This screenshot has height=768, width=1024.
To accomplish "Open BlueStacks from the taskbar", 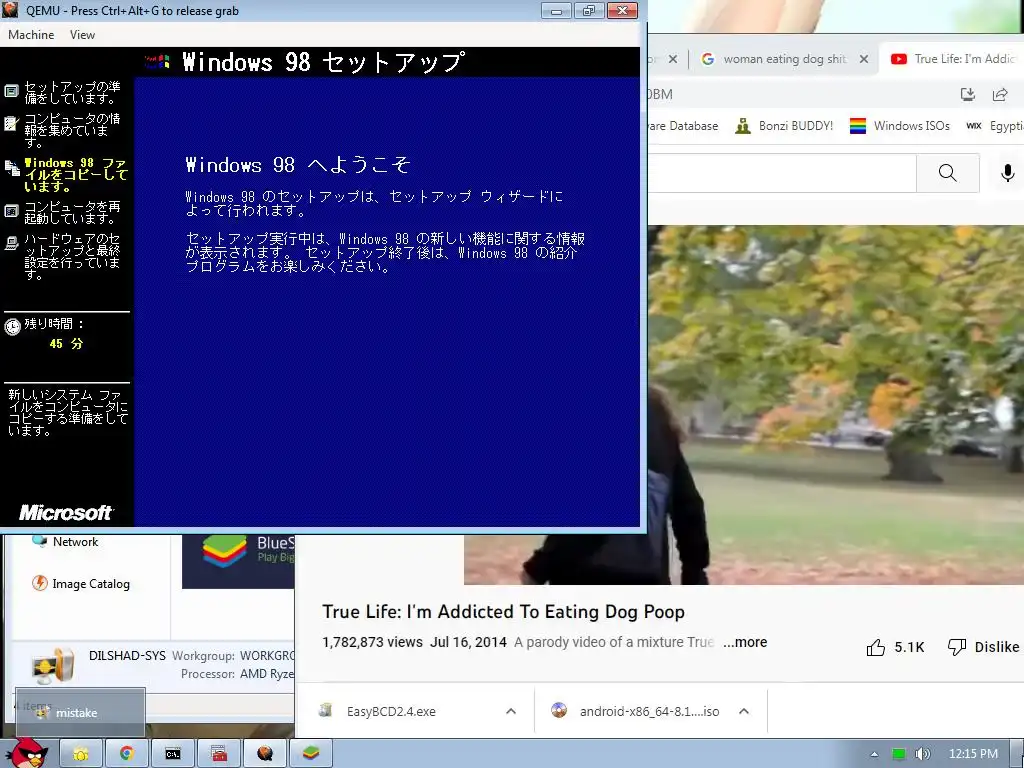I will (311, 754).
